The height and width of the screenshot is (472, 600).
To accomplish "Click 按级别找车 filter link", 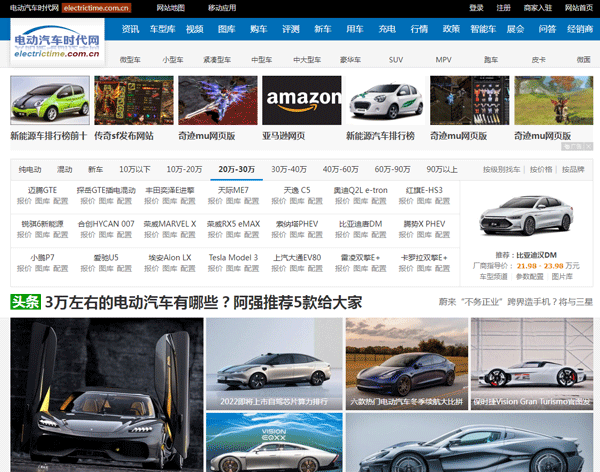I will [x=501, y=170].
